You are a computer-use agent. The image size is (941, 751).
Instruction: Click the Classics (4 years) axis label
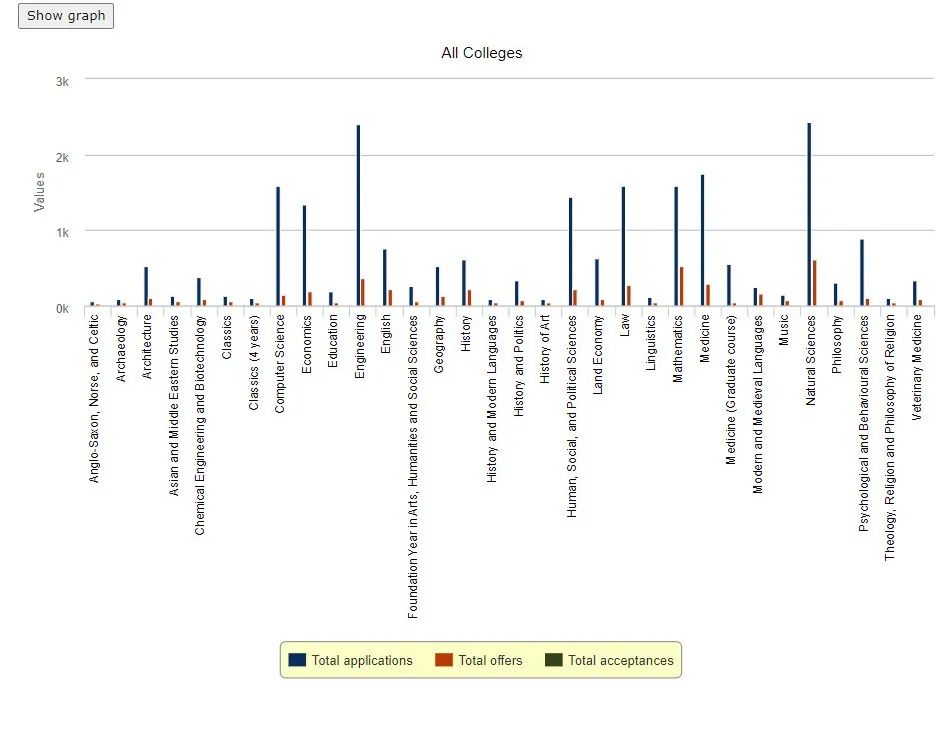click(x=253, y=363)
